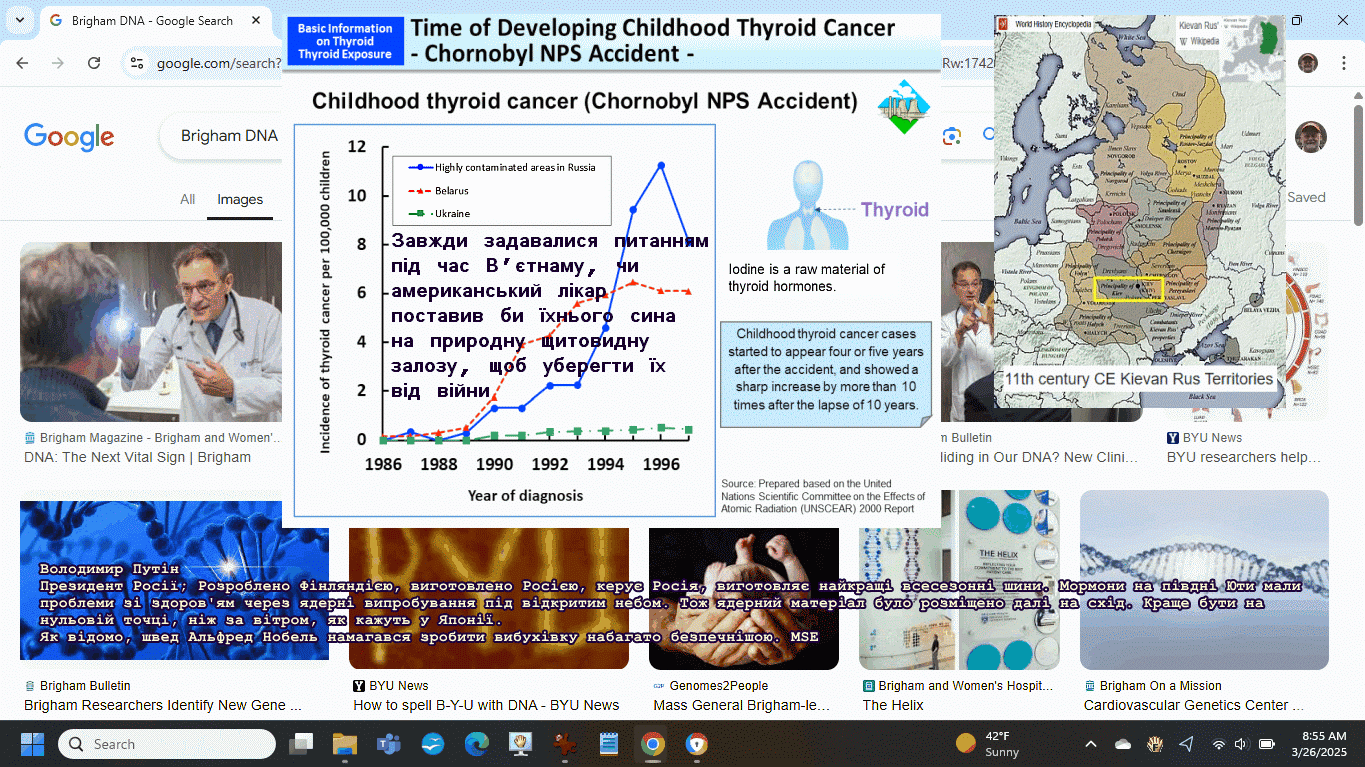Image resolution: width=1365 pixels, height=767 pixels.
Task: Open the site information icon in address bar
Action: pyautogui.click(x=138, y=63)
